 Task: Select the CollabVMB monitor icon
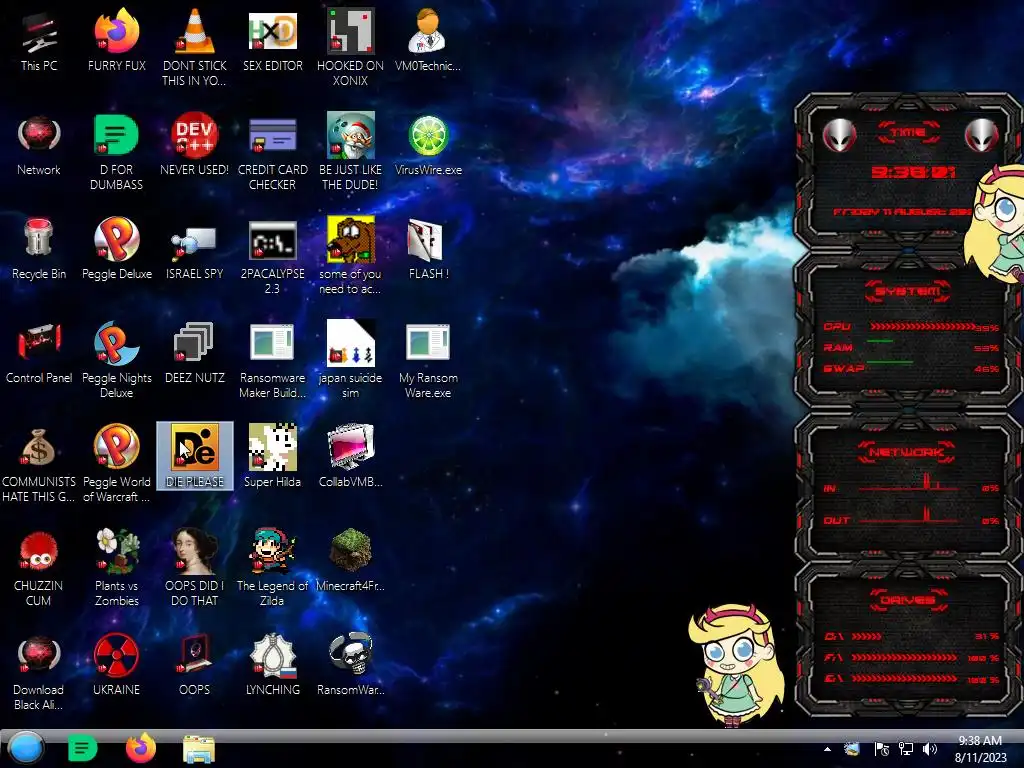[350, 456]
